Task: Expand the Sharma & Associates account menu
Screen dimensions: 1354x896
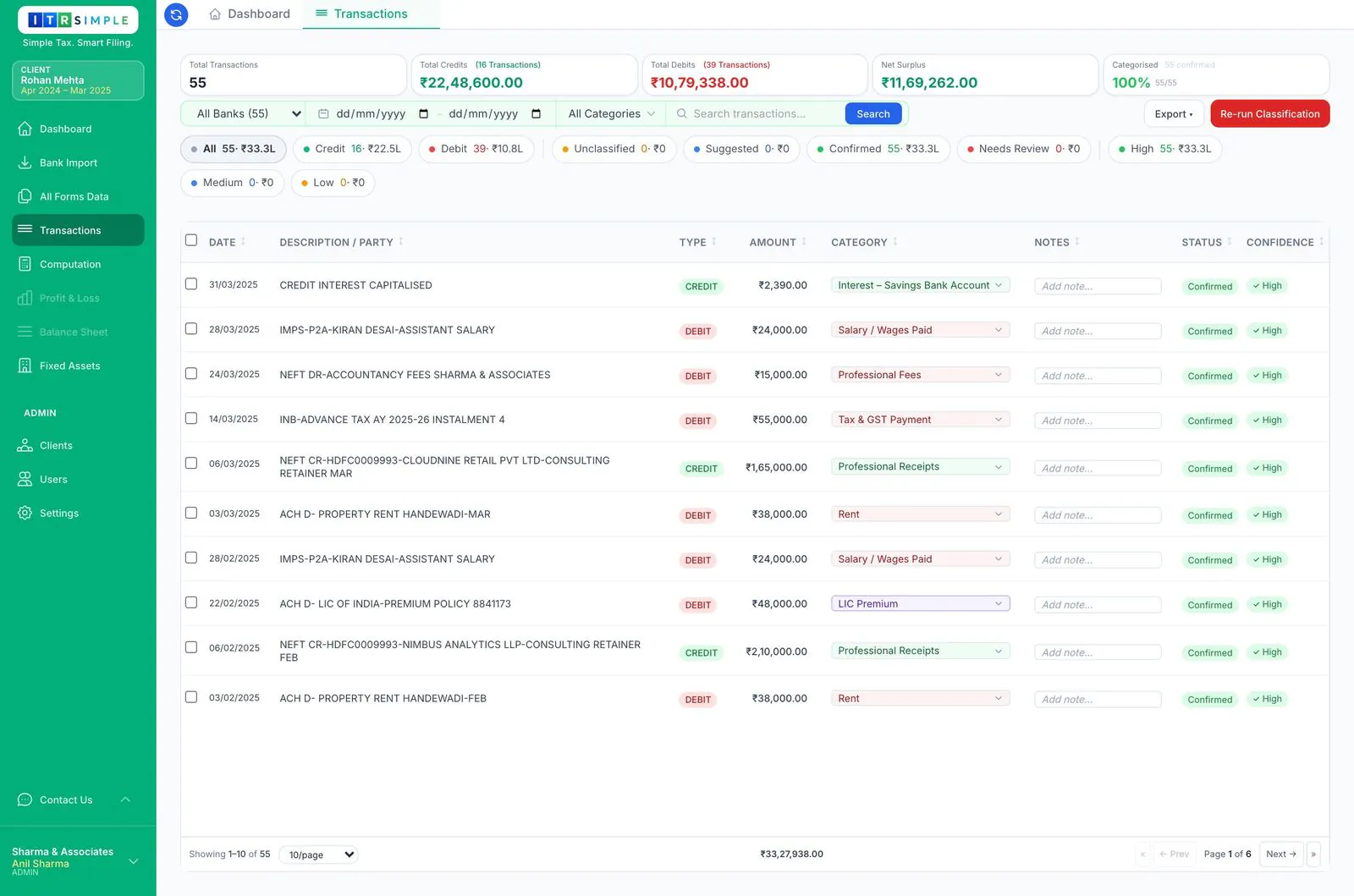Action: point(133,861)
